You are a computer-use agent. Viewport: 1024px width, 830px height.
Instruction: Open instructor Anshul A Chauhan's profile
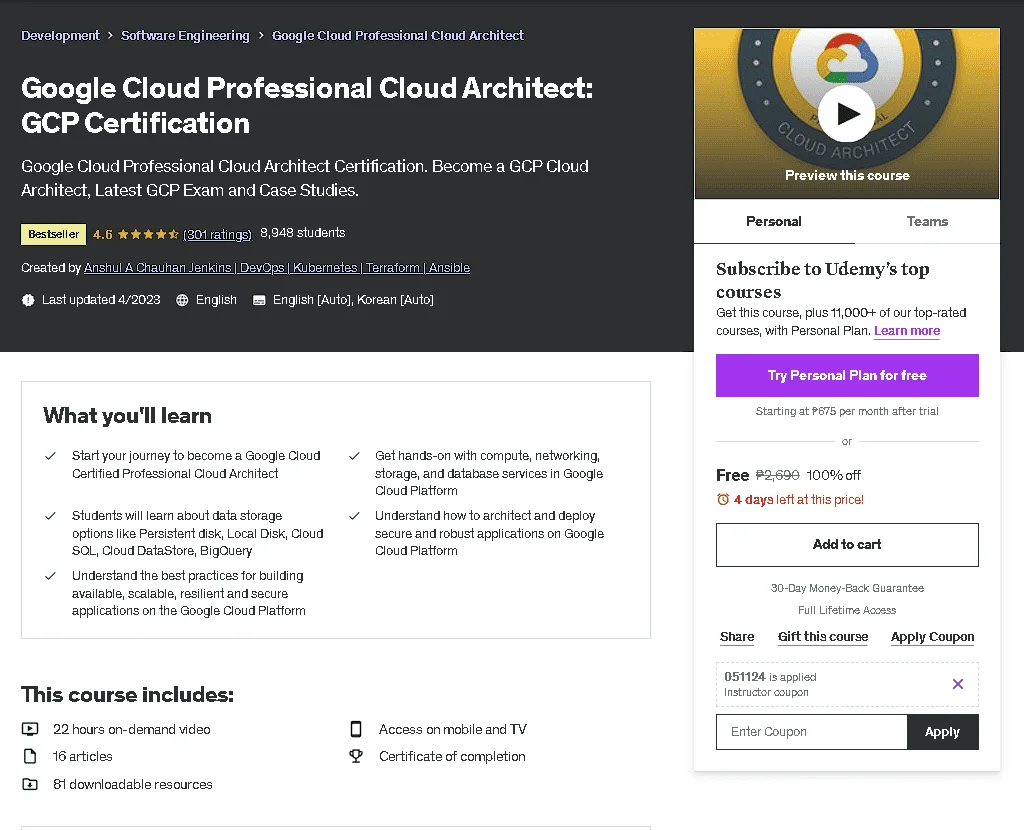[x=277, y=268]
